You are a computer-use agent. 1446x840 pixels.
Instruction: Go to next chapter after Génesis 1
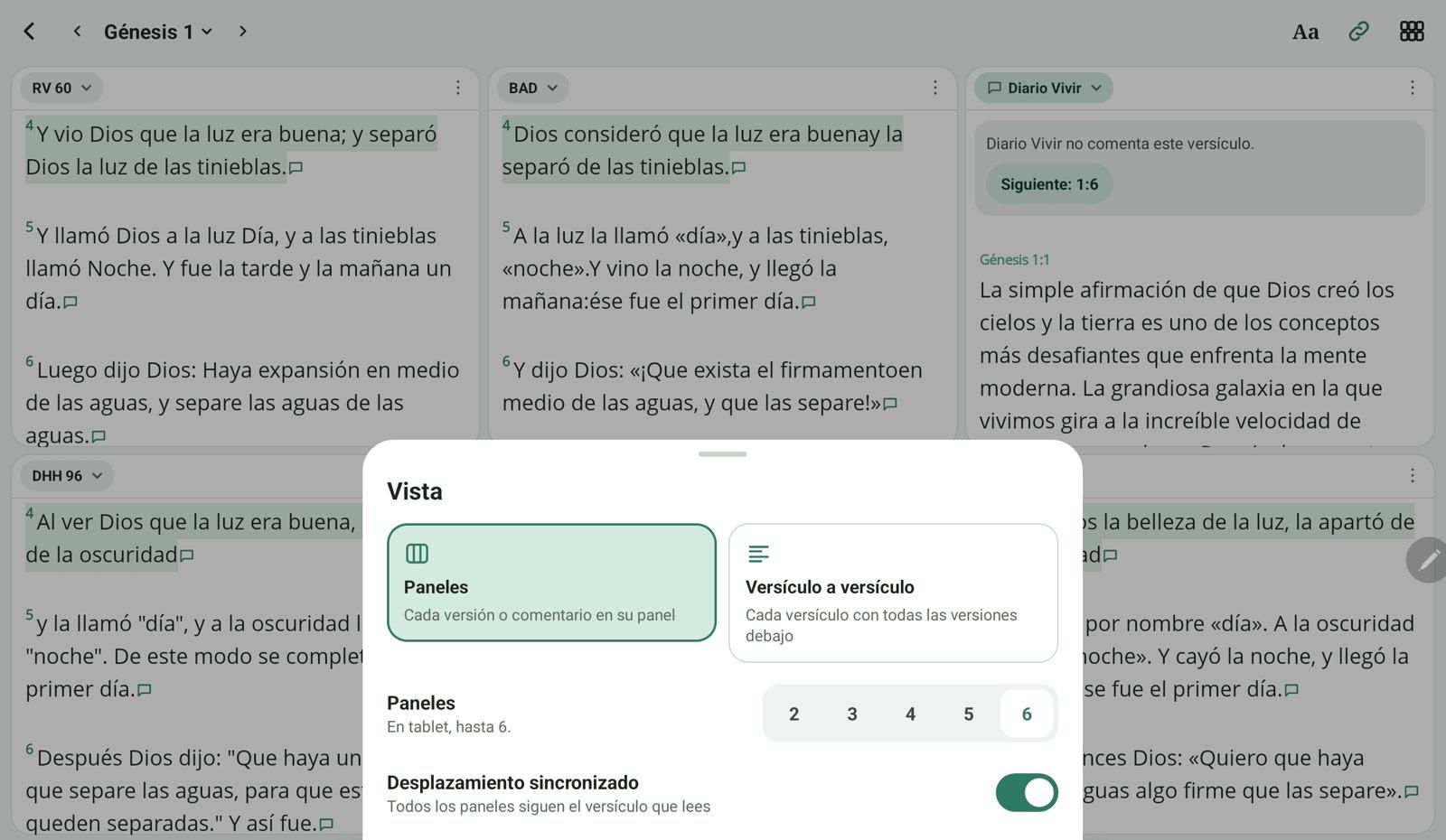242,32
